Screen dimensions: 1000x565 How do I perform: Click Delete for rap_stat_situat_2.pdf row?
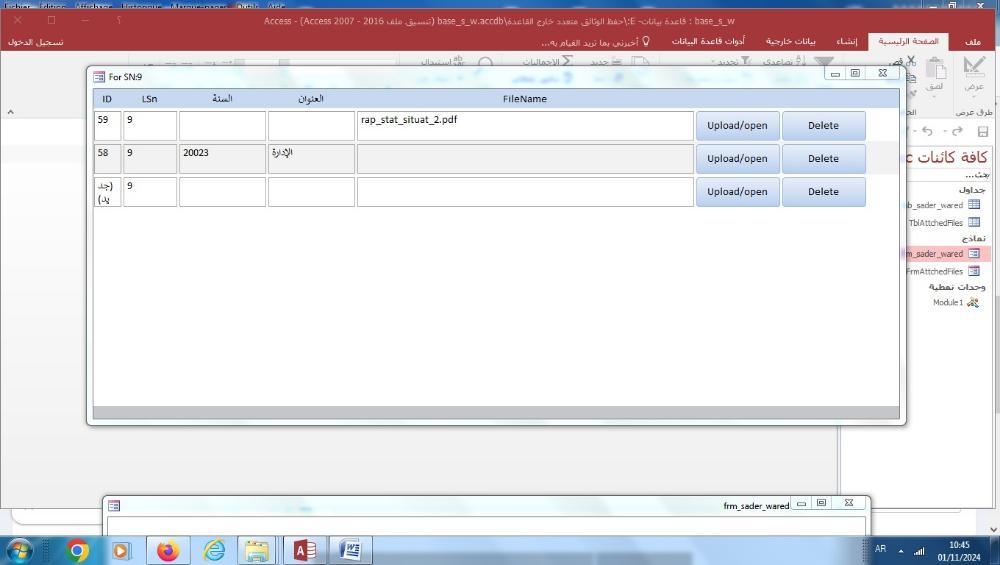tap(823, 126)
